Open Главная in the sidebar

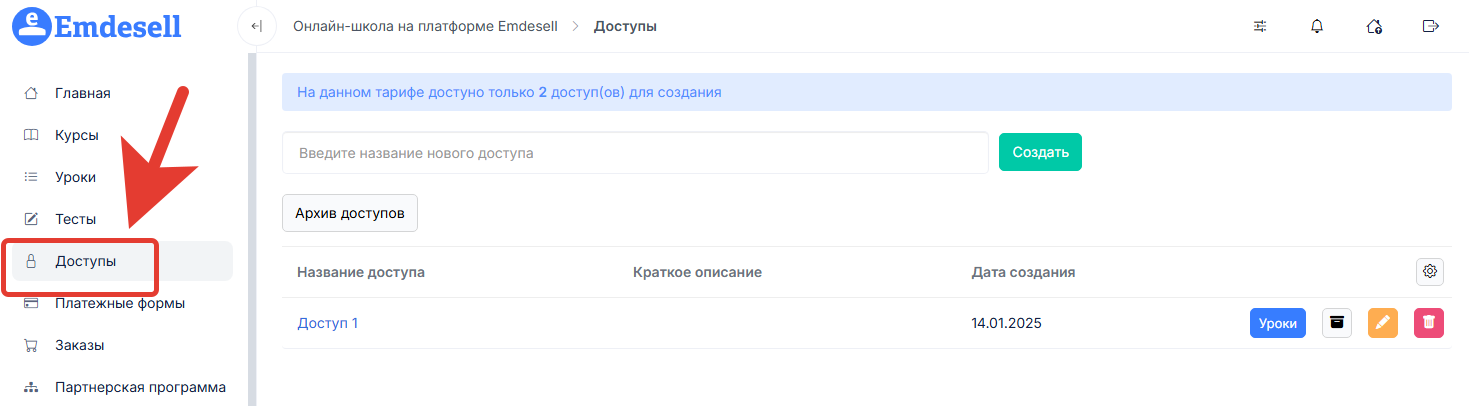click(x=82, y=93)
